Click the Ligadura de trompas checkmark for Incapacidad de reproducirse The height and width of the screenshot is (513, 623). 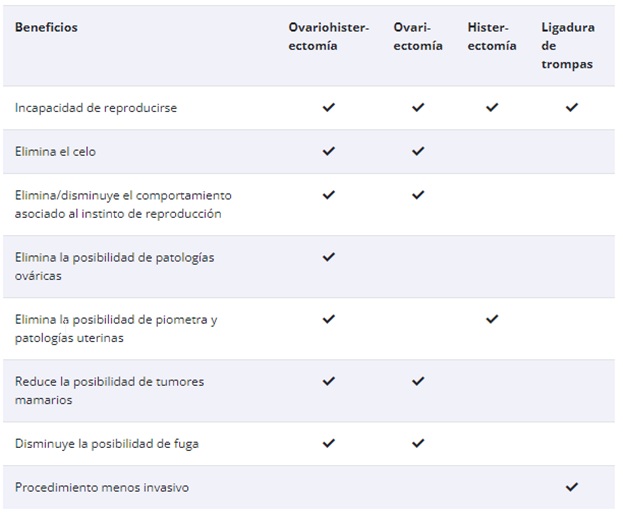tap(572, 107)
